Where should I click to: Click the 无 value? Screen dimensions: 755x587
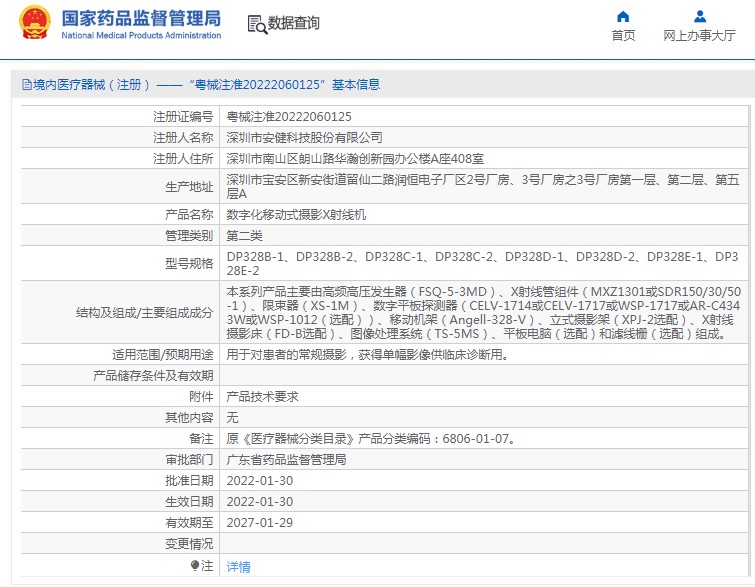(x=232, y=417)
